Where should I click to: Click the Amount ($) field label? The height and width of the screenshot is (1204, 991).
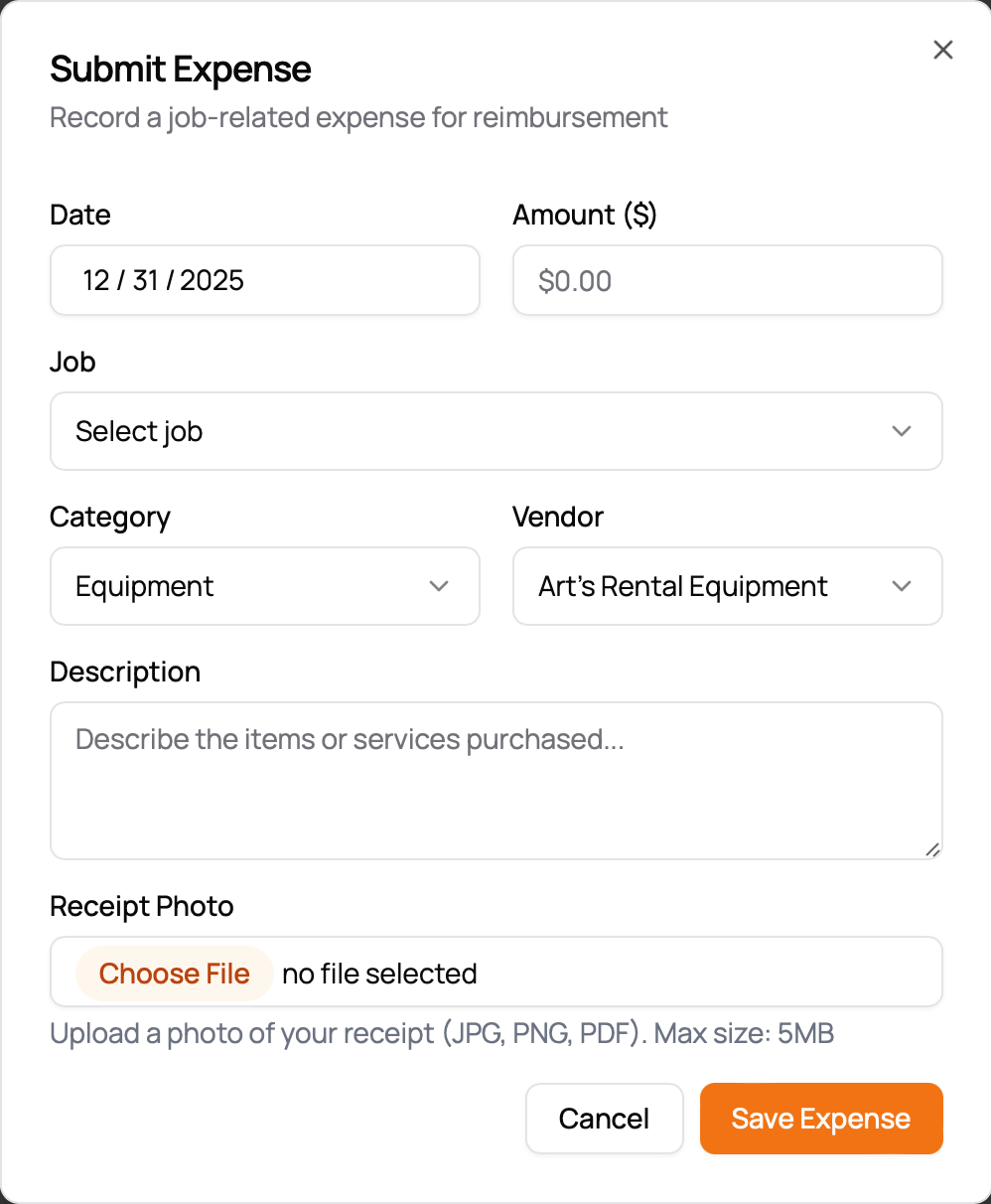(x=585, y=215)
